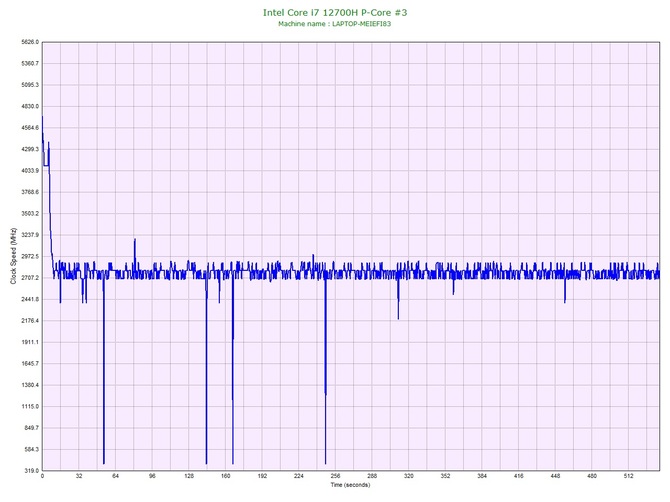Click the upward spike just before 96 seconds
670x502 pixels.
pyautogui.click(x=135, y=242)
